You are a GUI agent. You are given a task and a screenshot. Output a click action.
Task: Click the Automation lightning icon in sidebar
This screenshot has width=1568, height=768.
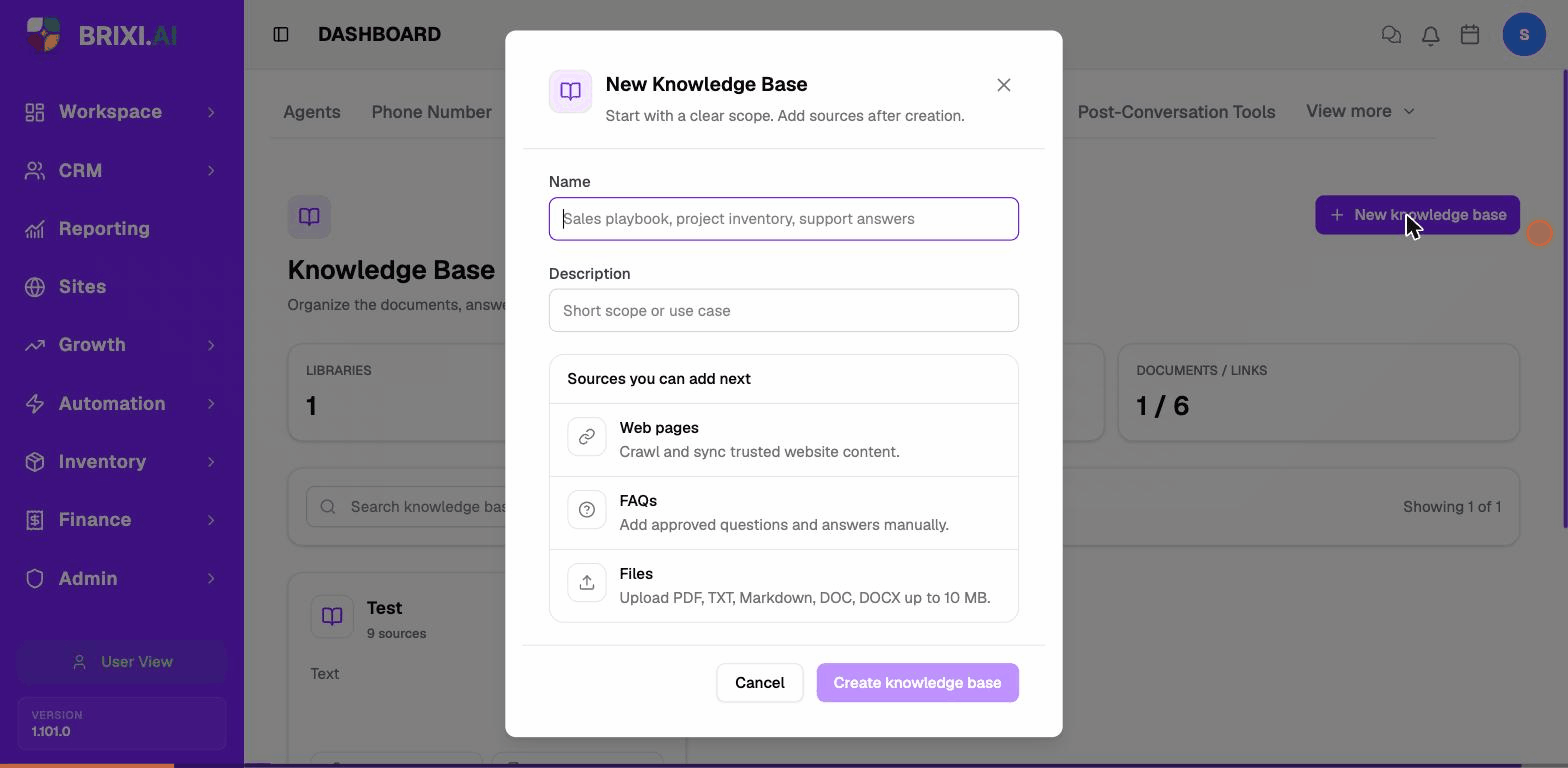pyautogui.click(x=35, y=404)
